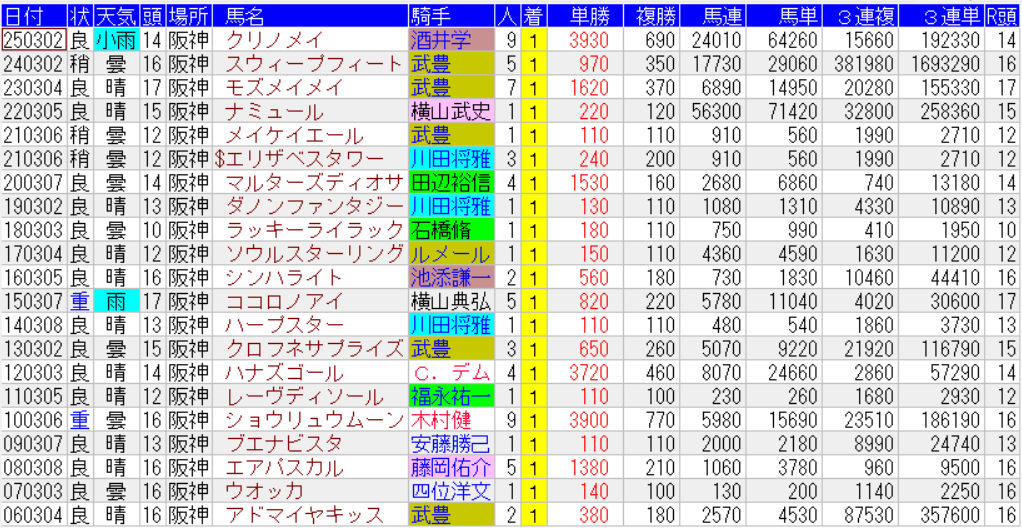This screenshot has height=528, width=1022.
Task: Select the 騎手 column header
Action: tap(430, 16)
